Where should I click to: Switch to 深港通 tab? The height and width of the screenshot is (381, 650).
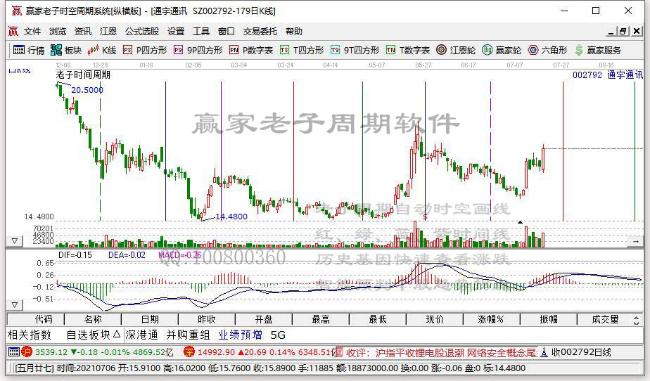tap(142, 335)
